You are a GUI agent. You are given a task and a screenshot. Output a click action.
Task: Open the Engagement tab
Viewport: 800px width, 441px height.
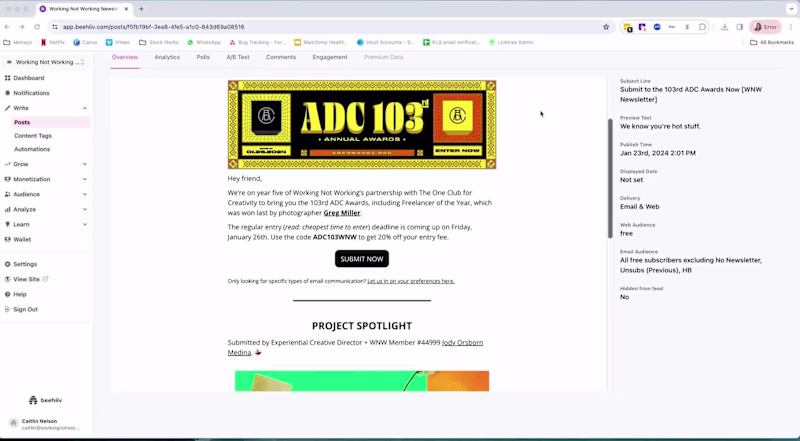(330, 57)
